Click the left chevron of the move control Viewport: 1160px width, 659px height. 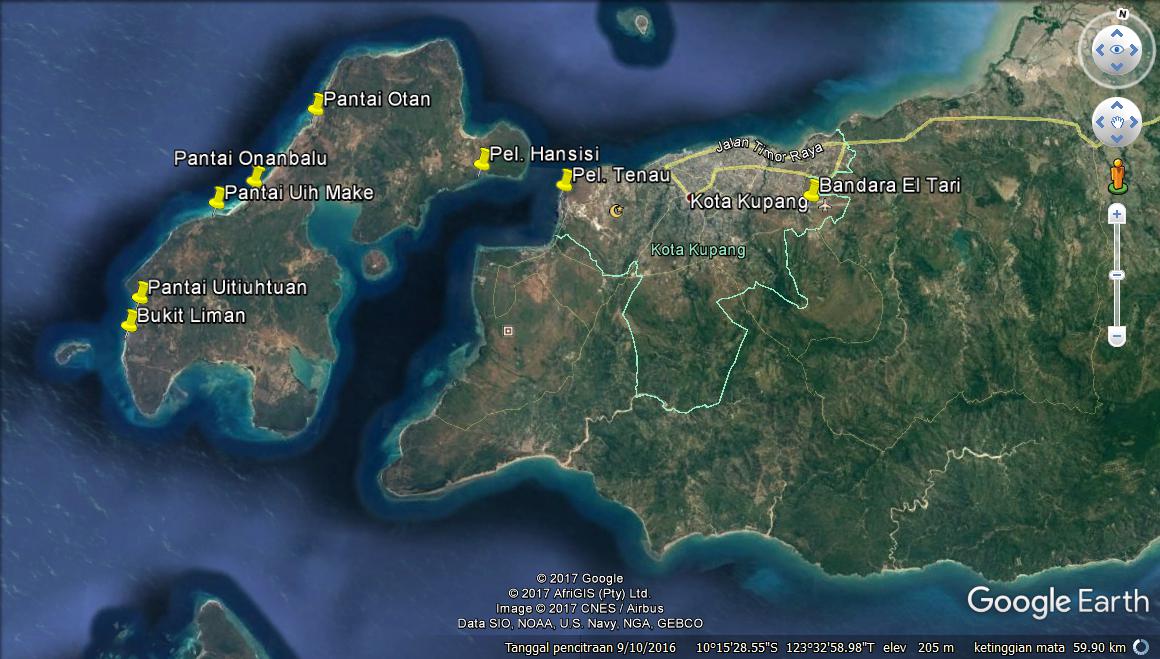[1099, 122]
